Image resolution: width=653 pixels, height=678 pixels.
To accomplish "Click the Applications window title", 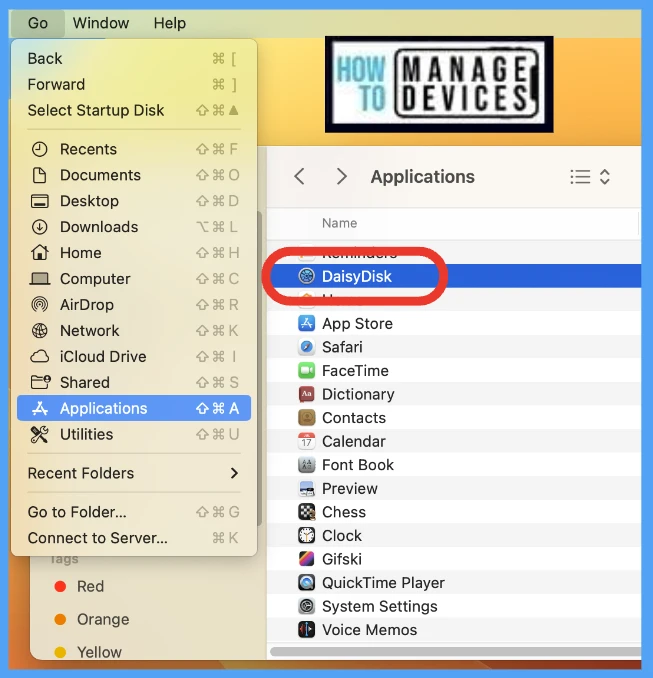I will pyautogui.click(x=423, y=177).
